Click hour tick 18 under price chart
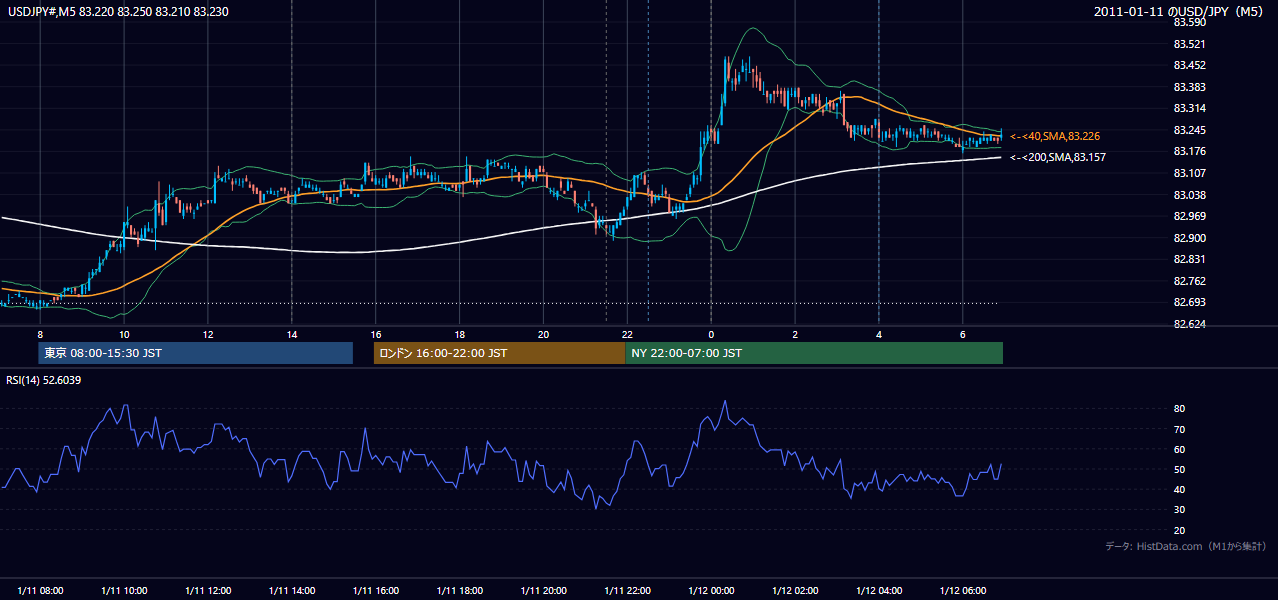This screenshot has width=1278, height=600. point(460,334)
